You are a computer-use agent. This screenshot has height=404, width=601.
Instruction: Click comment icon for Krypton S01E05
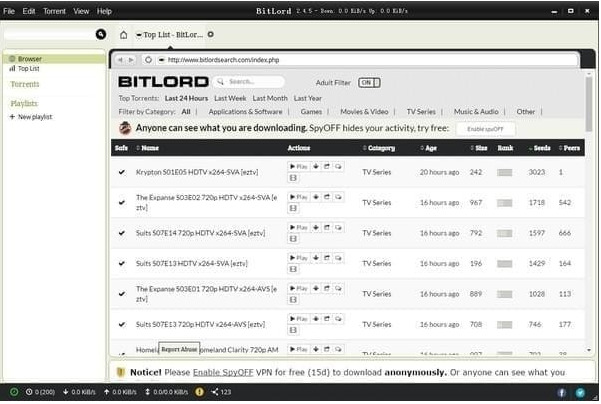[338, 166]
